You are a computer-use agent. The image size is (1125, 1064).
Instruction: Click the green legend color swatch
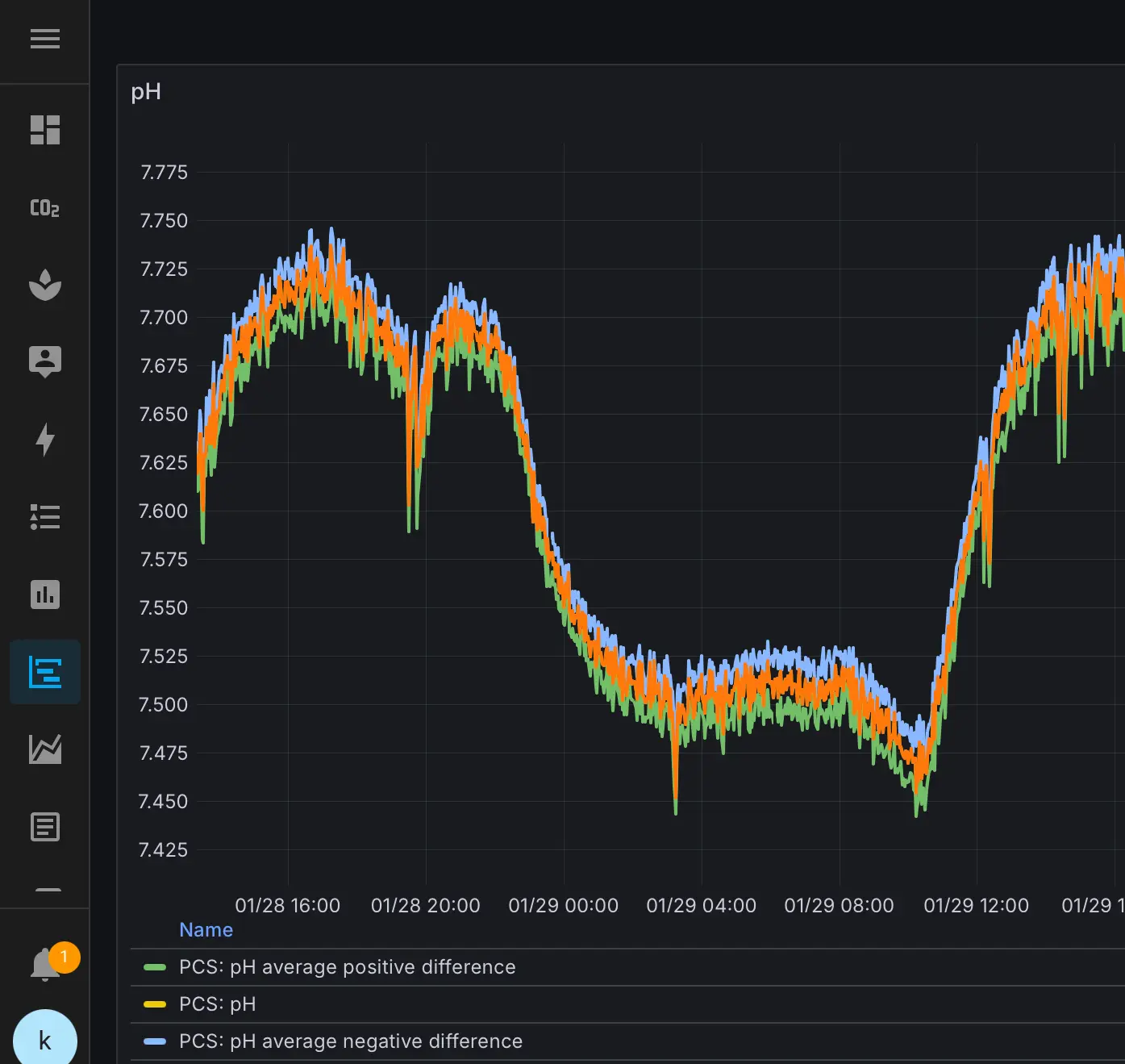[155, 967]
